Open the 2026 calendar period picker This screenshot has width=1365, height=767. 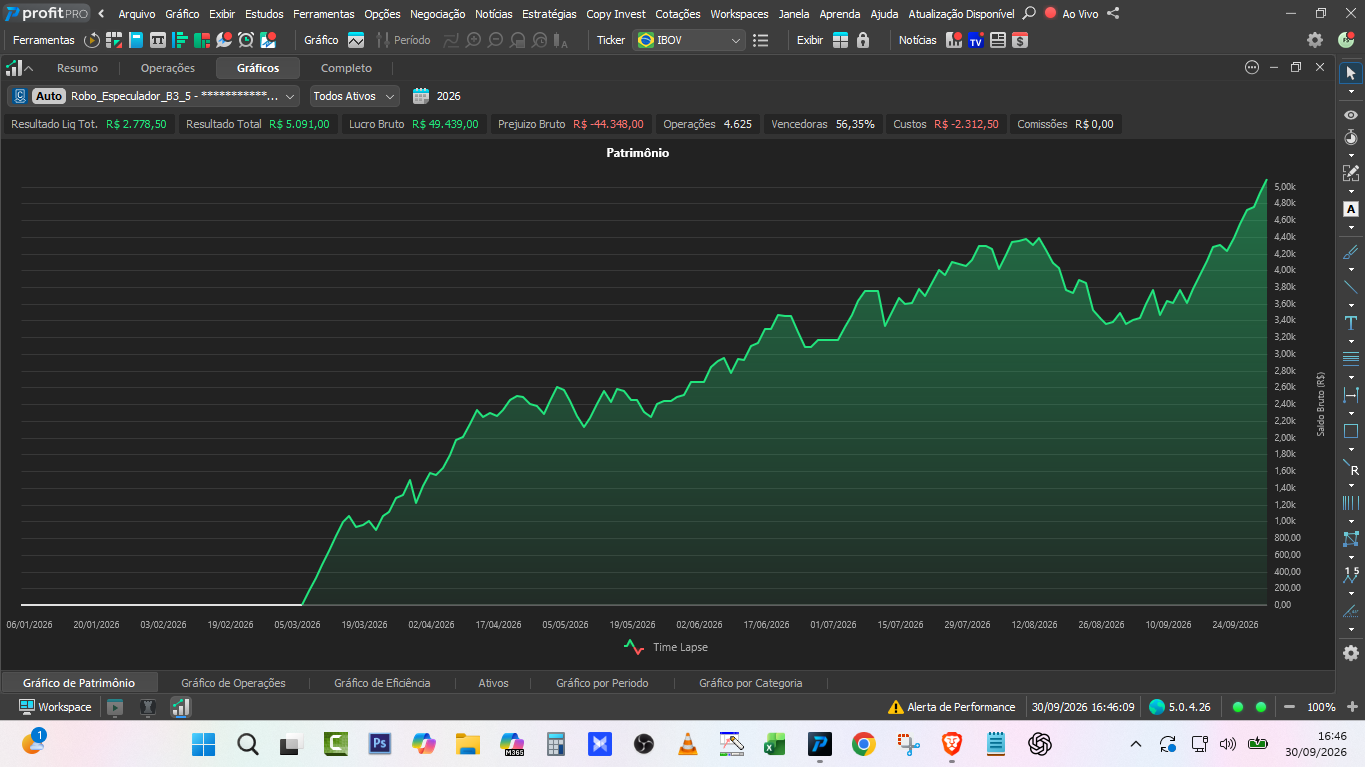437,96
